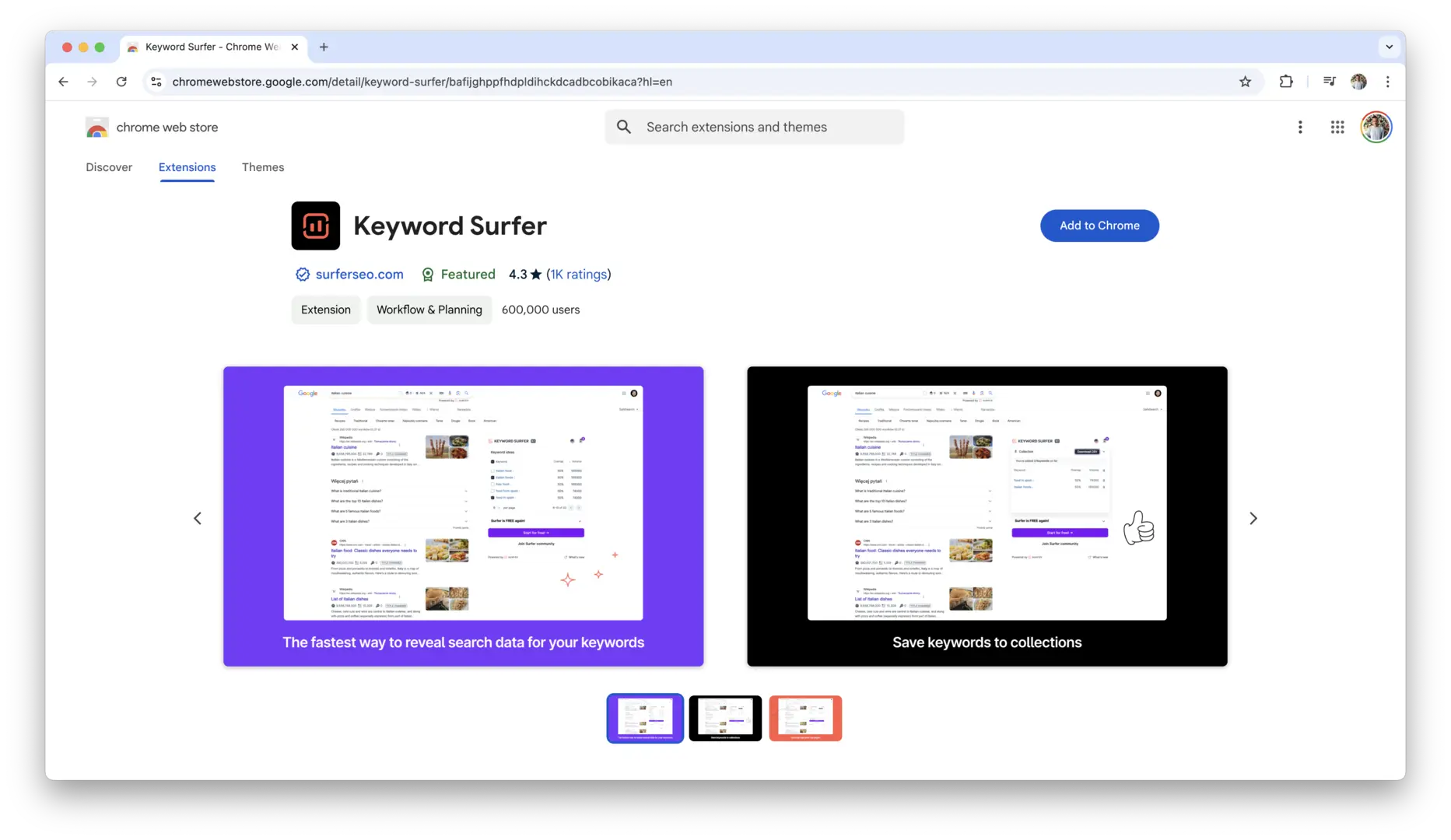This screenshot has width=1451, height=840.
Task: Switch to the Discover tab
Action: click(x=109, y=167)
